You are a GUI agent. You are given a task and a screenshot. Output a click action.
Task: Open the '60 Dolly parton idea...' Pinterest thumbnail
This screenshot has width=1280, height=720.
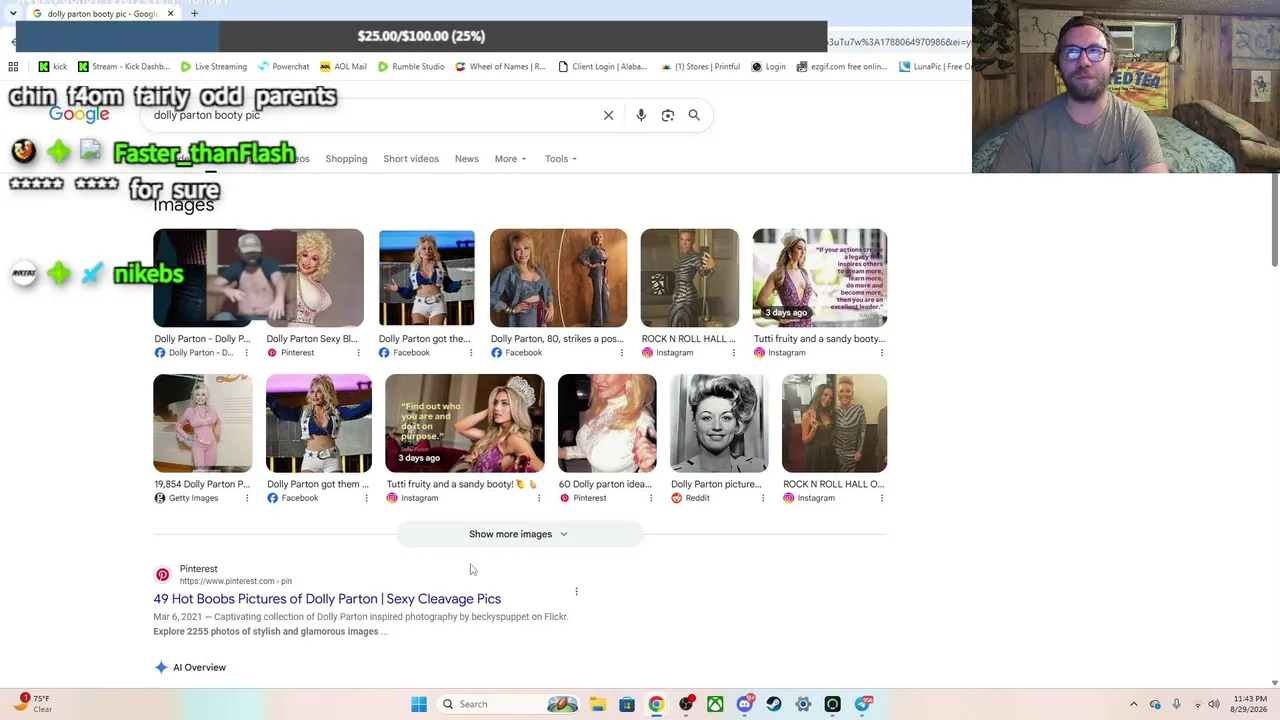(x=607, y=423)
